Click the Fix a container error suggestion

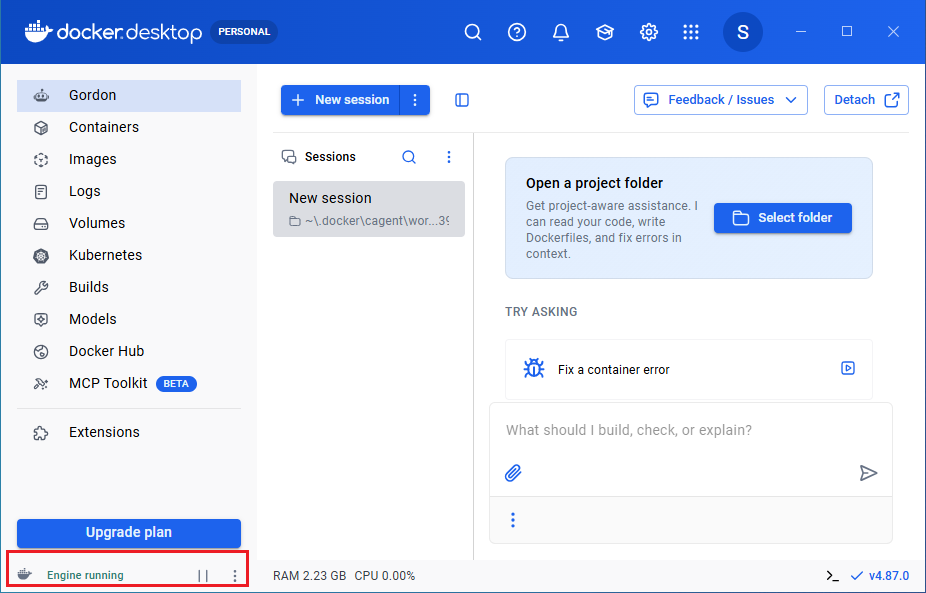tap(689, 369)
